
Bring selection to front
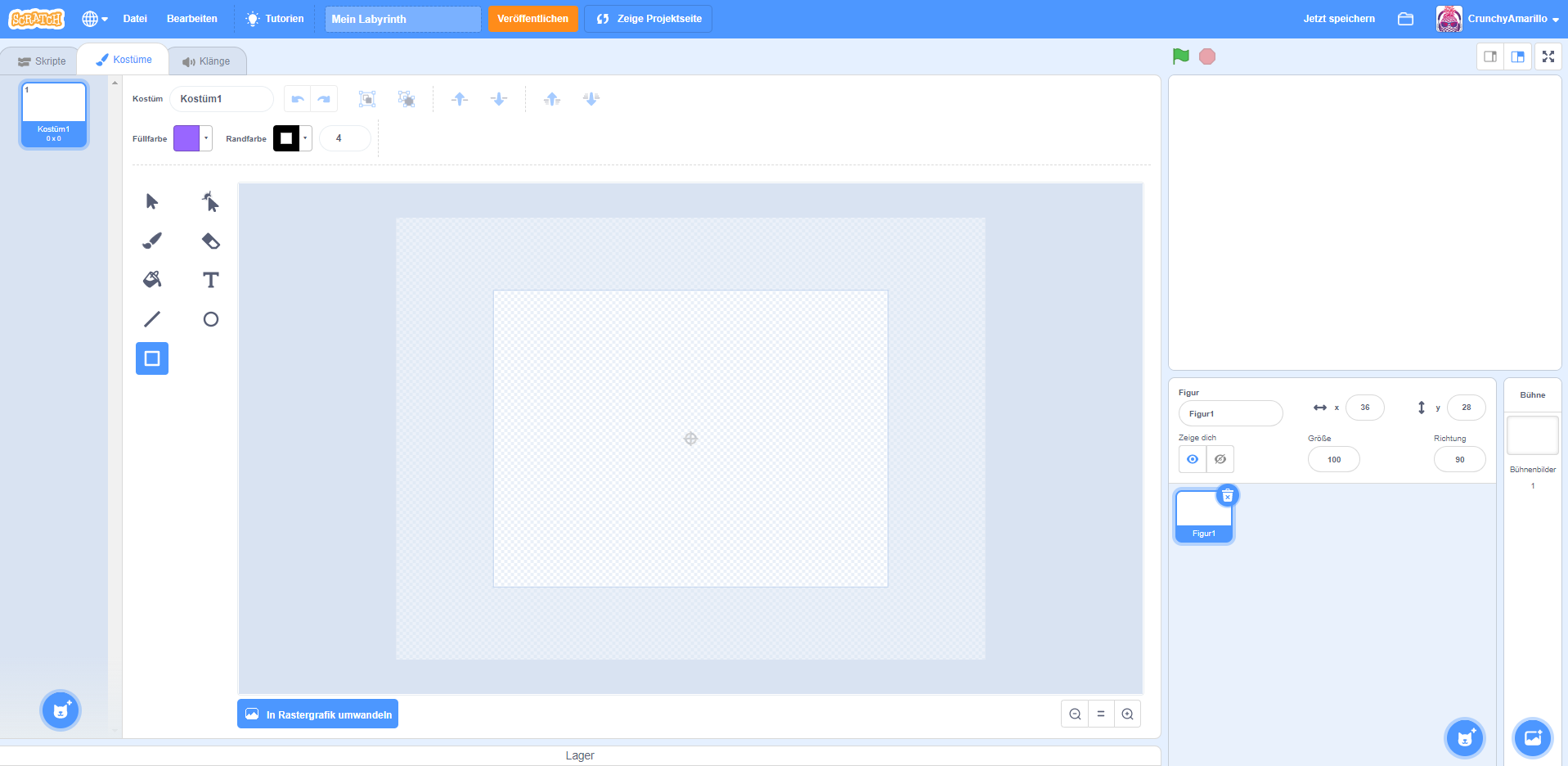point(552,99)
